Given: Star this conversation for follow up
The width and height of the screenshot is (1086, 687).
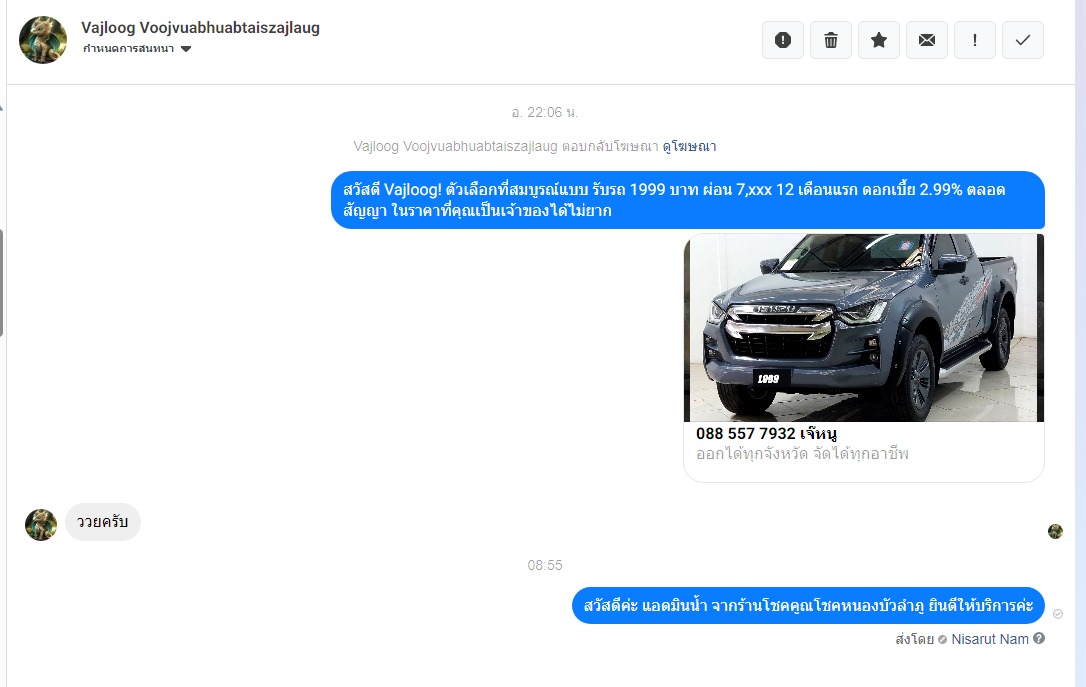Looking at the screenshot, I should [879, 40].
